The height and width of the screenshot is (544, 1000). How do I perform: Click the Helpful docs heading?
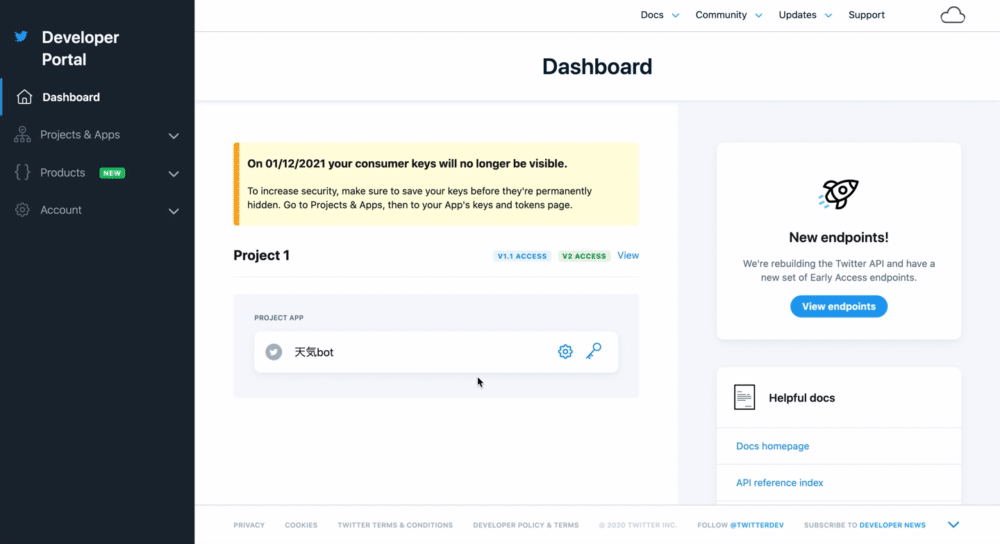(x=802, y=398)
